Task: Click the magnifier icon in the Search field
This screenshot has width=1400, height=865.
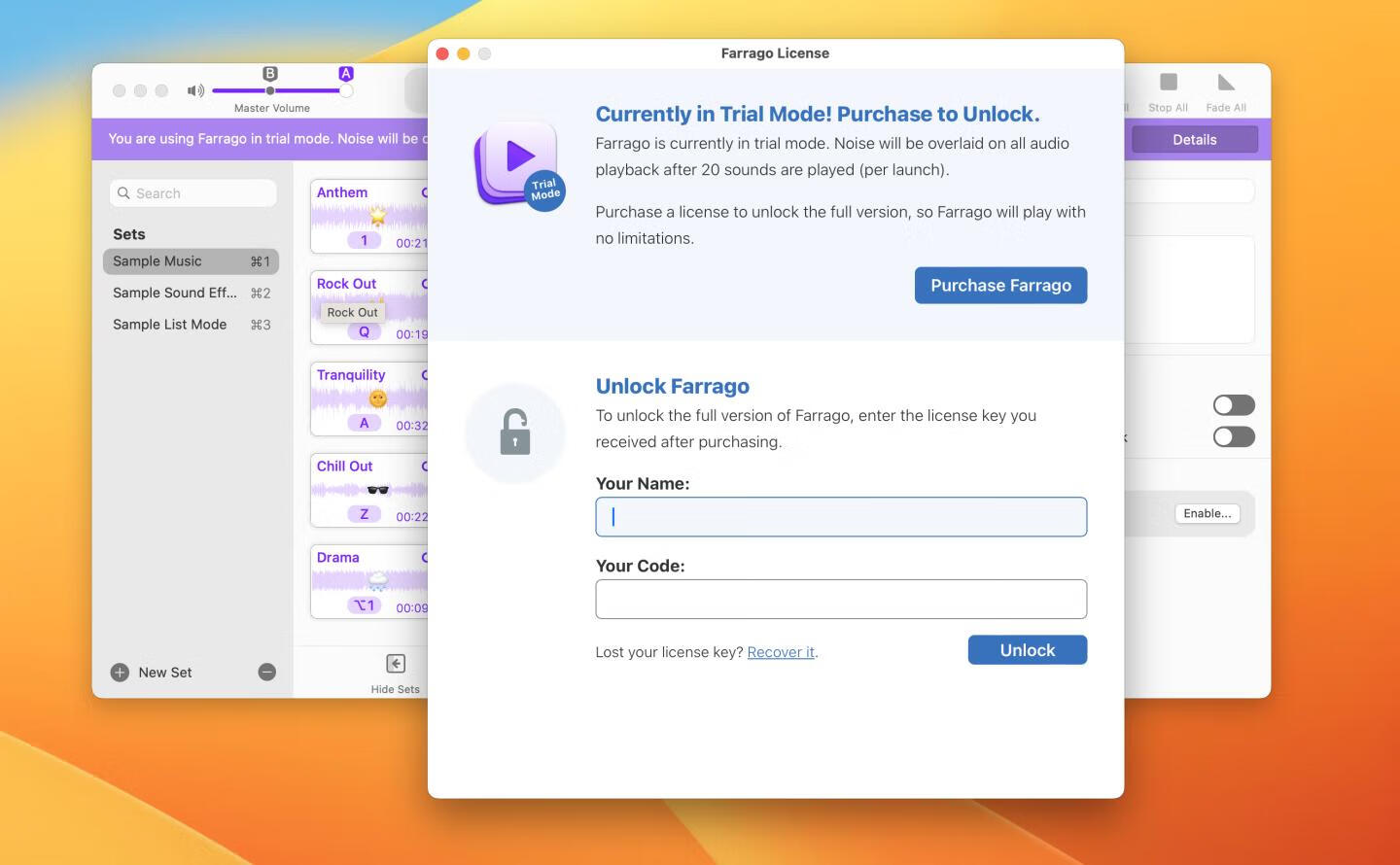Action: point(124,192)
